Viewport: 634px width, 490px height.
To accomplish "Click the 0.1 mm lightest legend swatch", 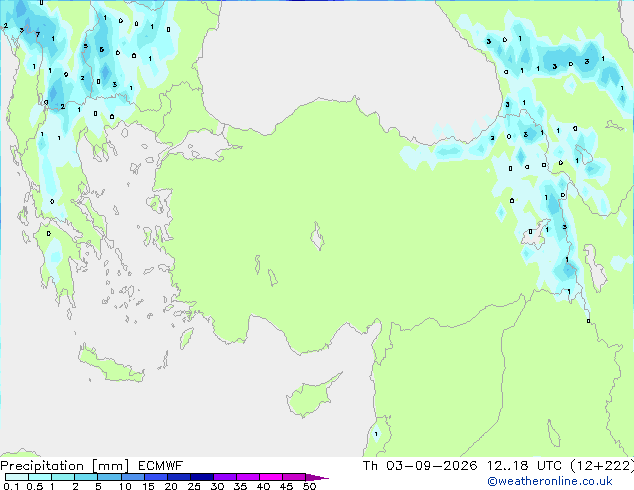I will tap(17, 477).
